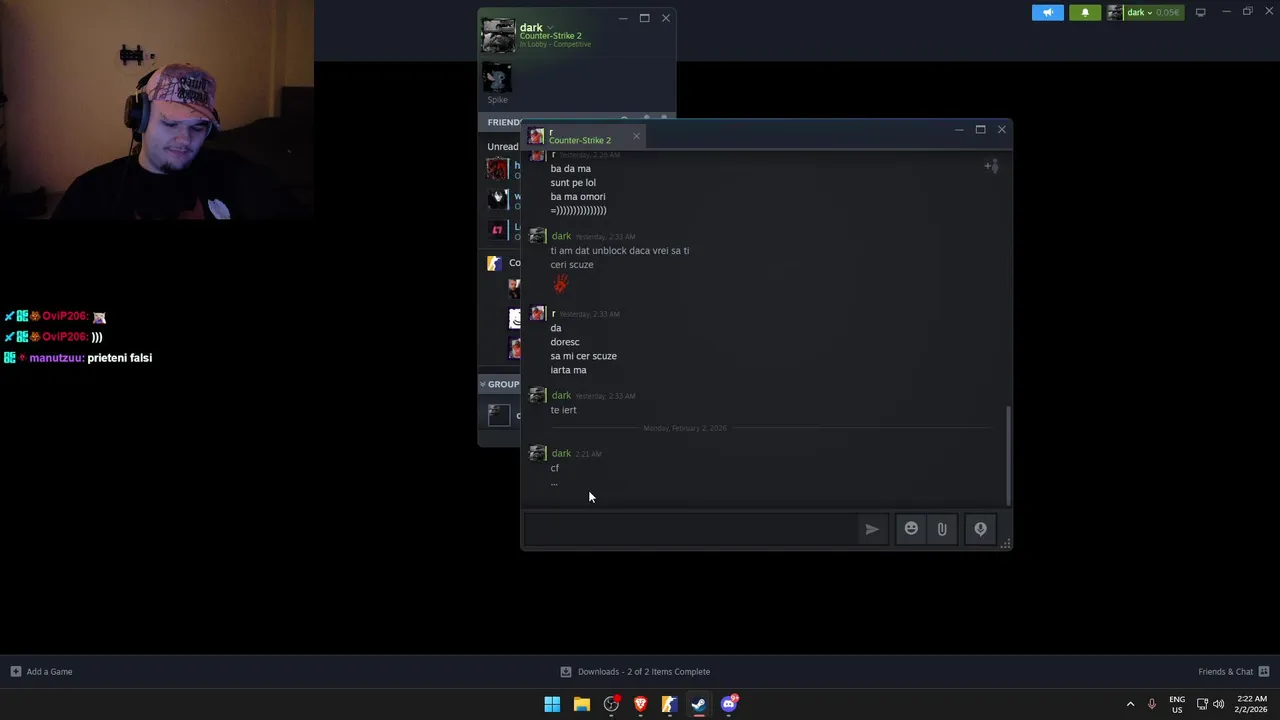
Task: Open the taskbar clock and calendar
Action: (x=1252, y=704)
